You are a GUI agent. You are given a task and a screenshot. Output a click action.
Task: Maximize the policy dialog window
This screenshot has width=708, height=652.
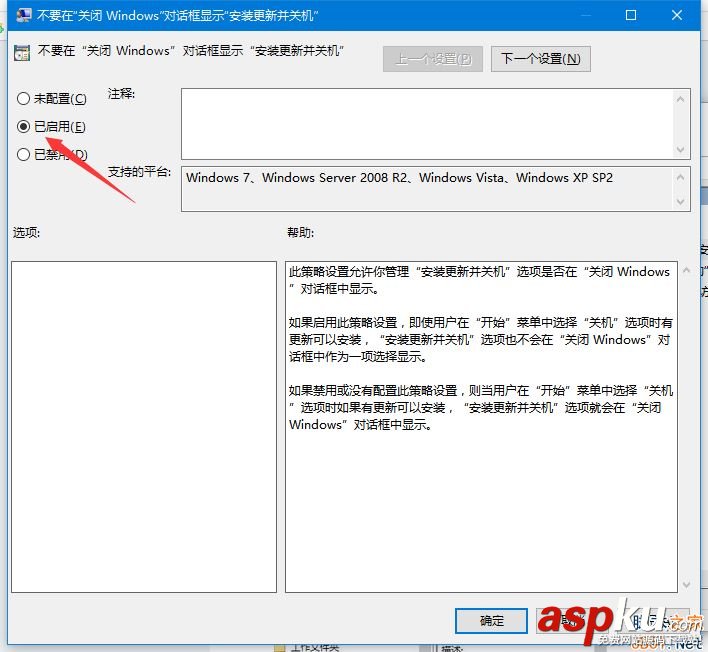coord(631,15)
